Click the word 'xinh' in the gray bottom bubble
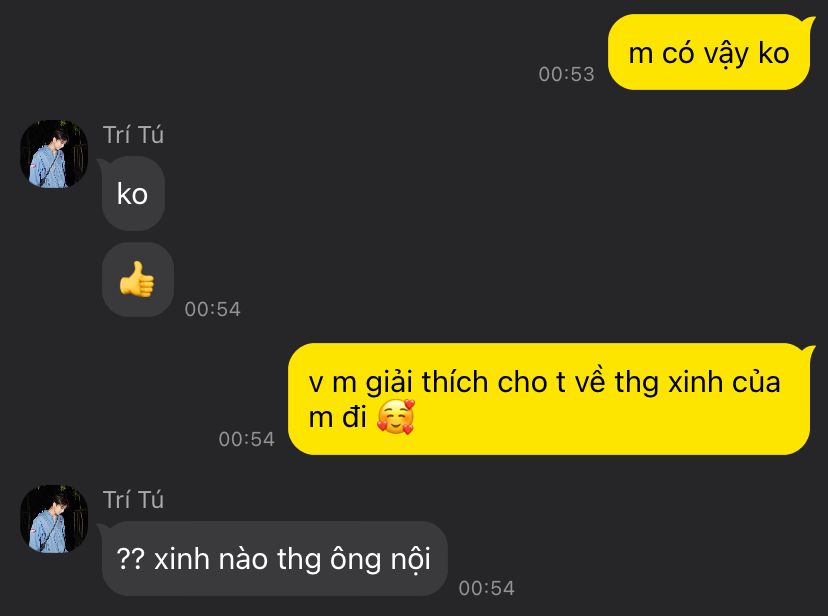The width and height of the screenshot is (828, 616). pyautogui.click(x=182, y=558)
